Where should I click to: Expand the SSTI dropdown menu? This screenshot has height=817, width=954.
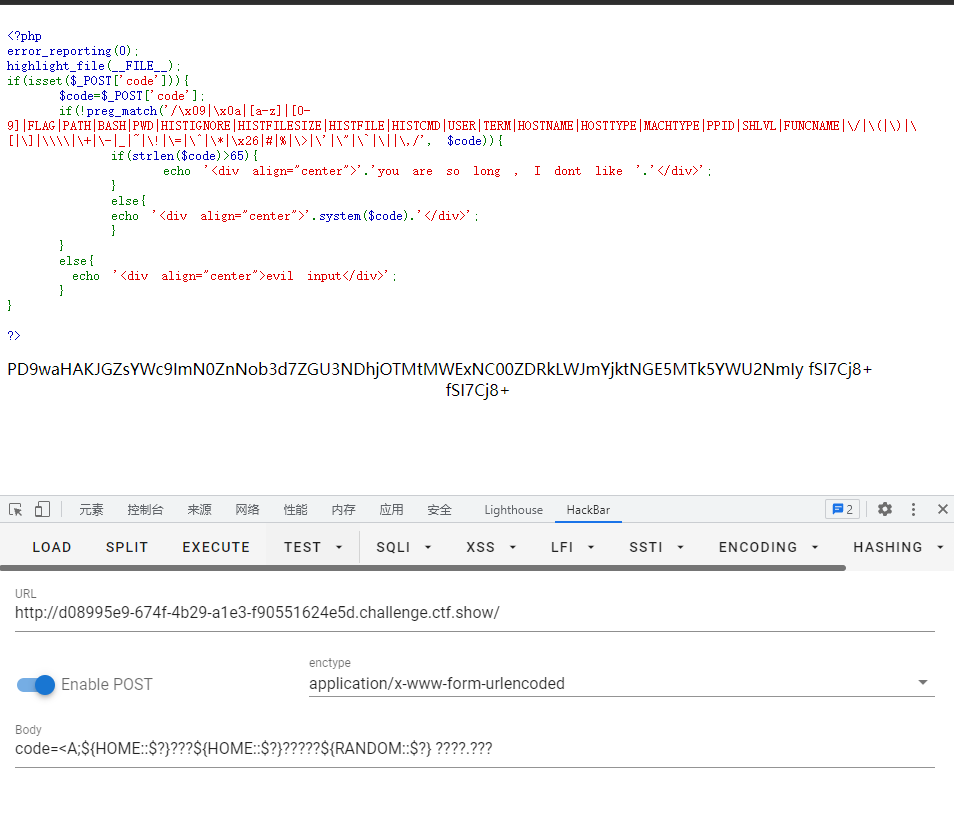click(656, 548)
